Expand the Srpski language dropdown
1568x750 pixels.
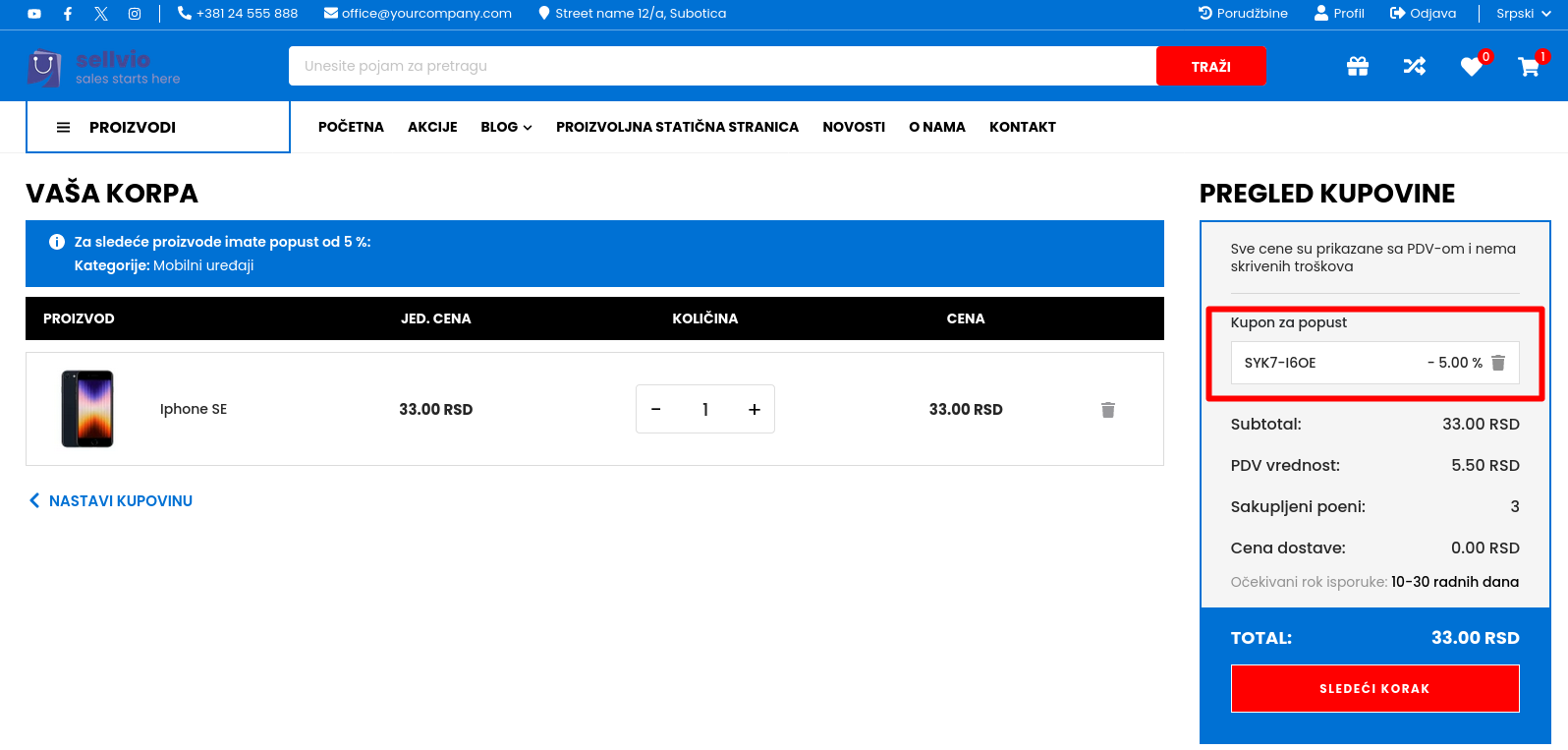pos(1523,14)
